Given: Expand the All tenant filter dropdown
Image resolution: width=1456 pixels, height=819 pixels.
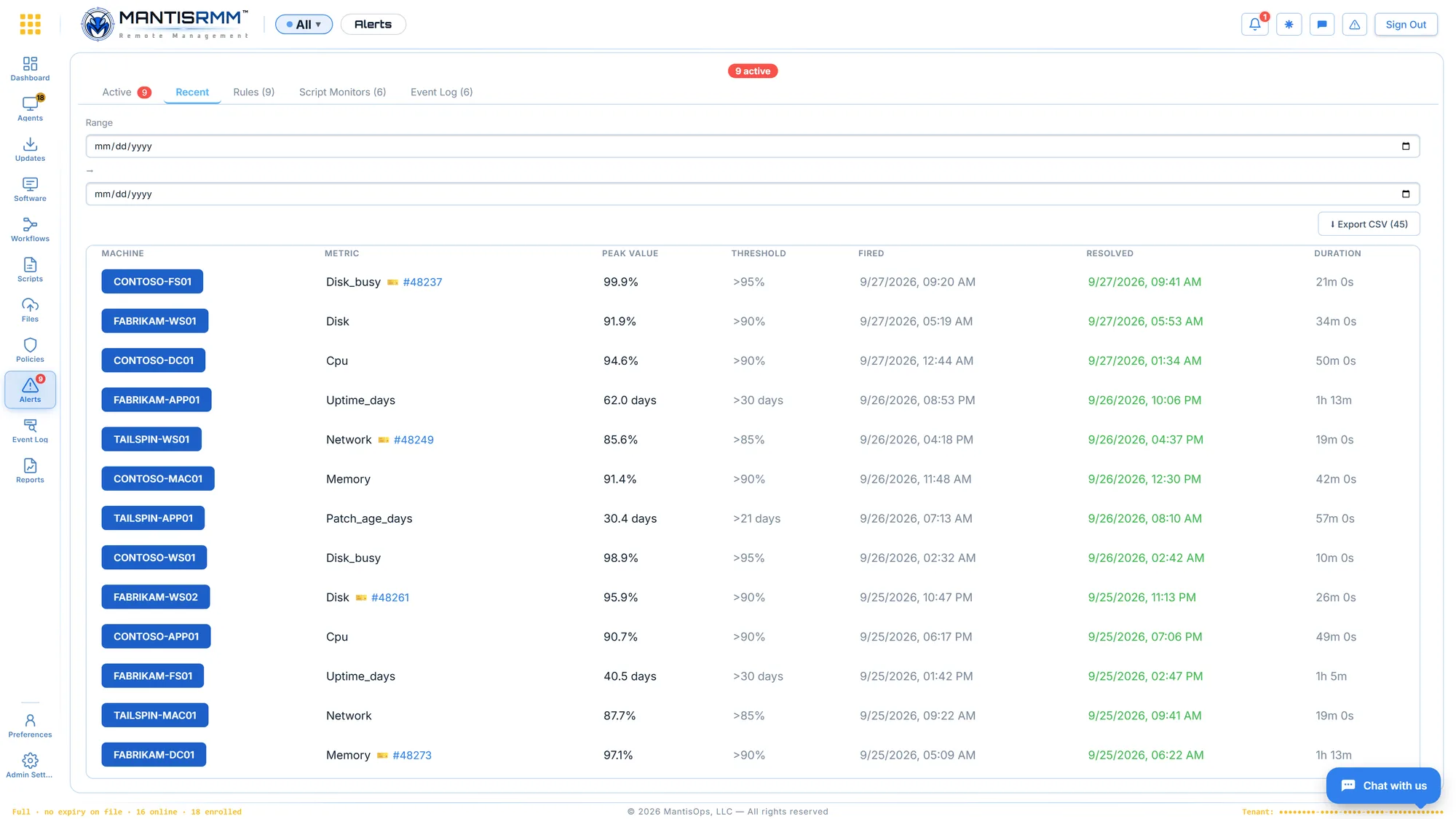Looking at the screenshot, I should [304, 24].
